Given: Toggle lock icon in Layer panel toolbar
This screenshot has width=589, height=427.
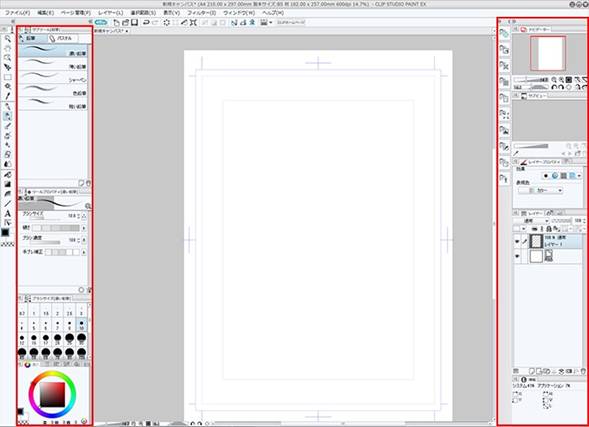Looking at the screenshot, I should tap(549, 229).
